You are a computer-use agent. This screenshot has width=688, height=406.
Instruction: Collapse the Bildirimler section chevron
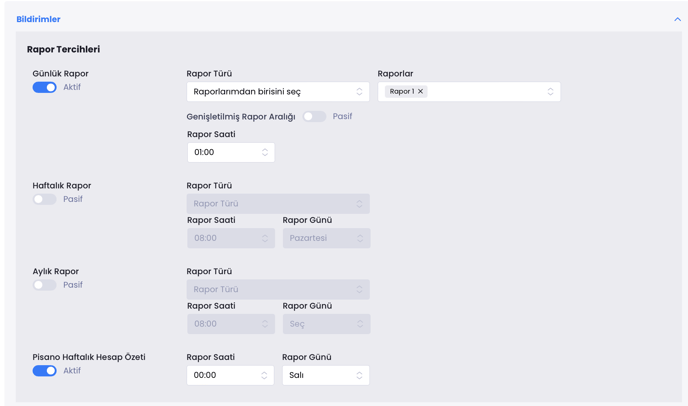(x=677, y=19)
